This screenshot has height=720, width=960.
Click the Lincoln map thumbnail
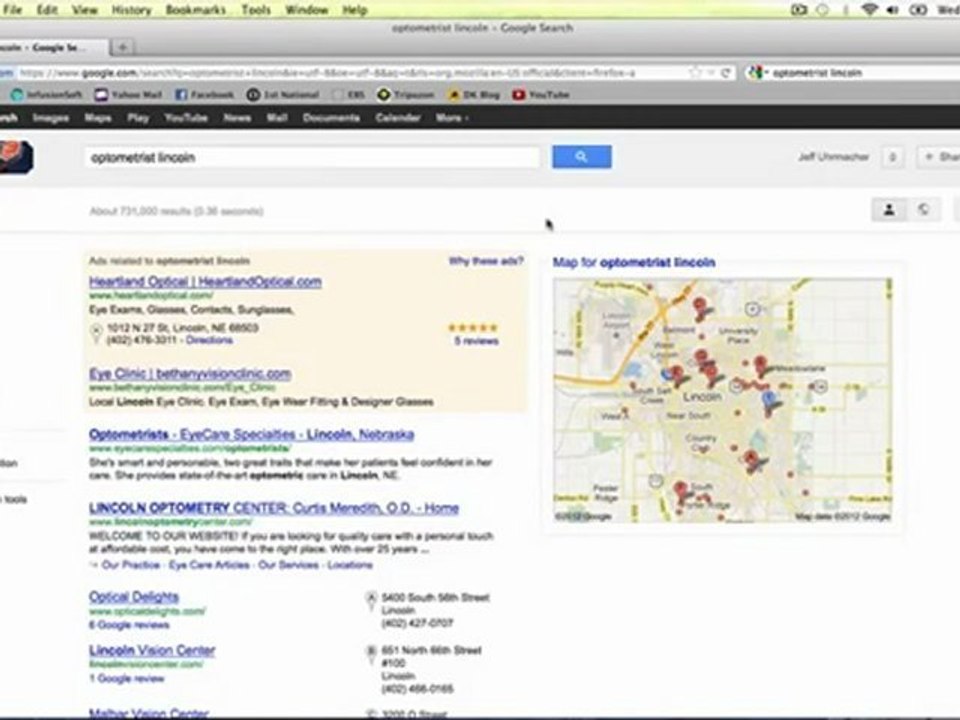tap(722, 400)
